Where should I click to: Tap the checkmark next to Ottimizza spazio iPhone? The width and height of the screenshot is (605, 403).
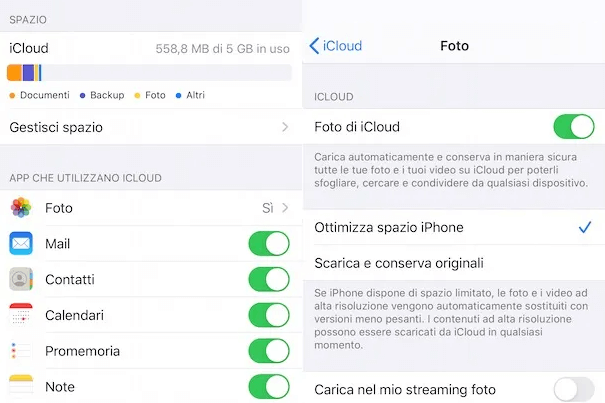click(585, 227)
